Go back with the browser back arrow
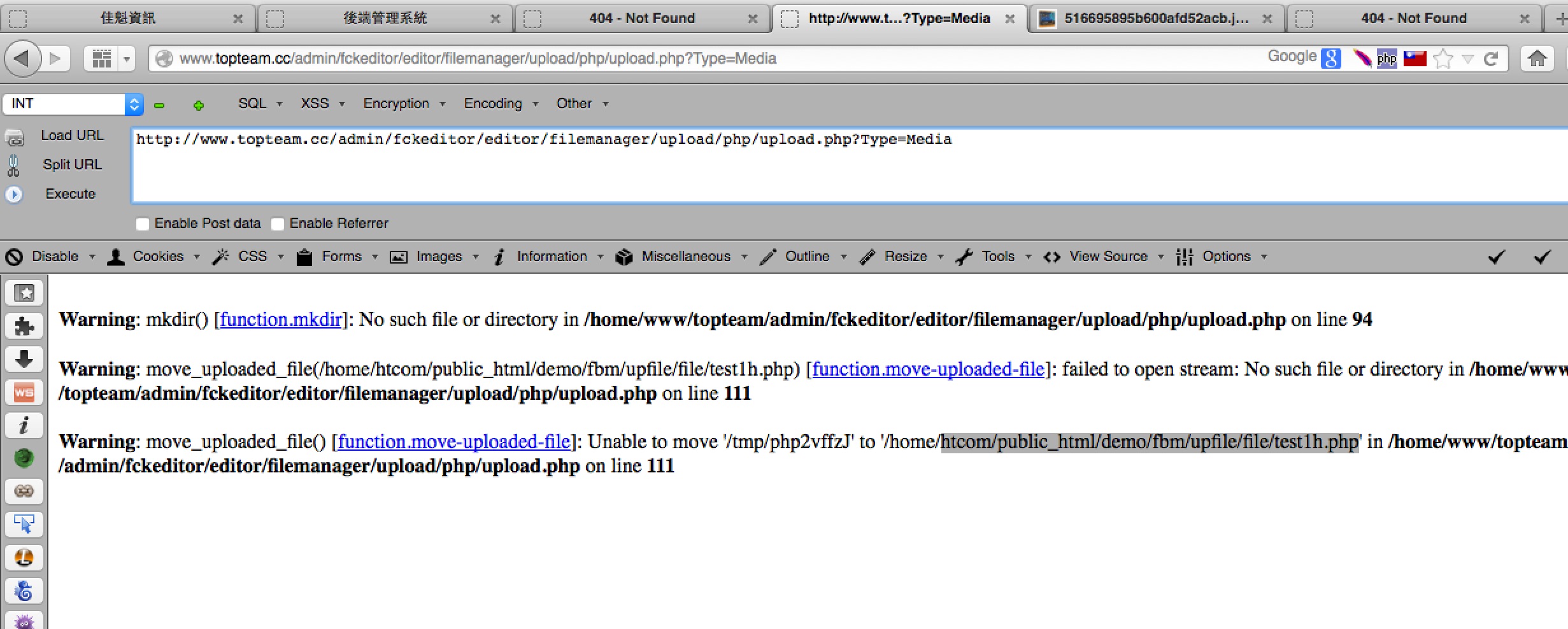This screenshot has width=1568, height=629. tap(22, 59)
